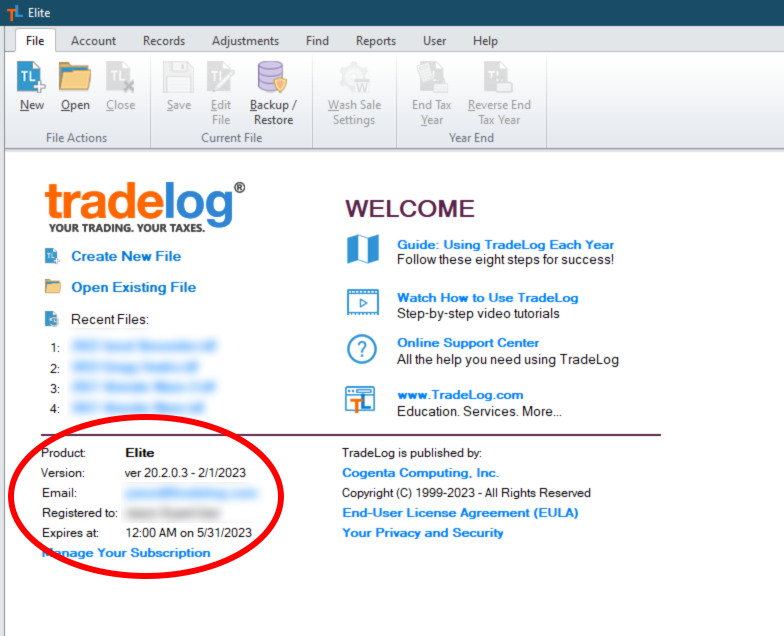Viewport: 784px width, 636px height.
Task: Click the map guide icon under Welcome
Action: (363, 248)
